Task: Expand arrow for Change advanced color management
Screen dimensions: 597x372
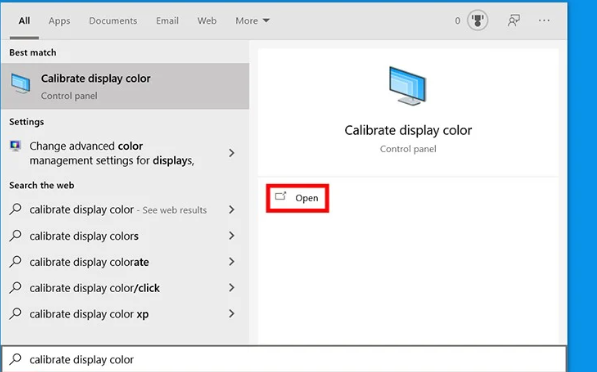Action: coord(231,153)
